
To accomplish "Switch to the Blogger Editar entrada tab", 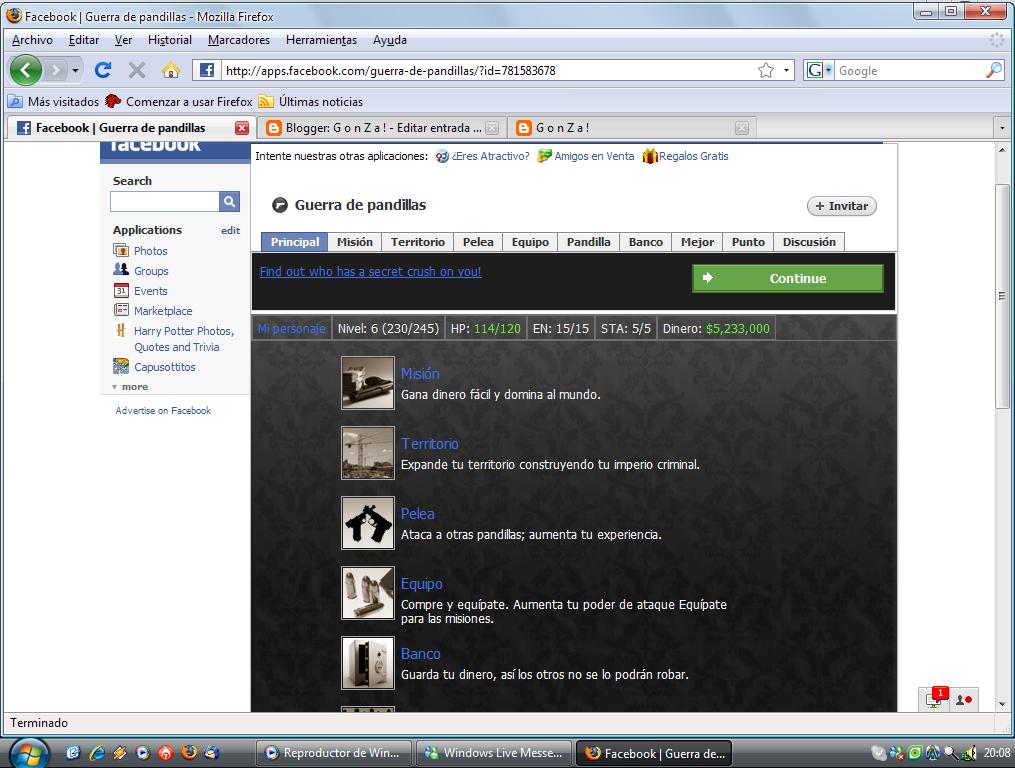I will (383, 128).
